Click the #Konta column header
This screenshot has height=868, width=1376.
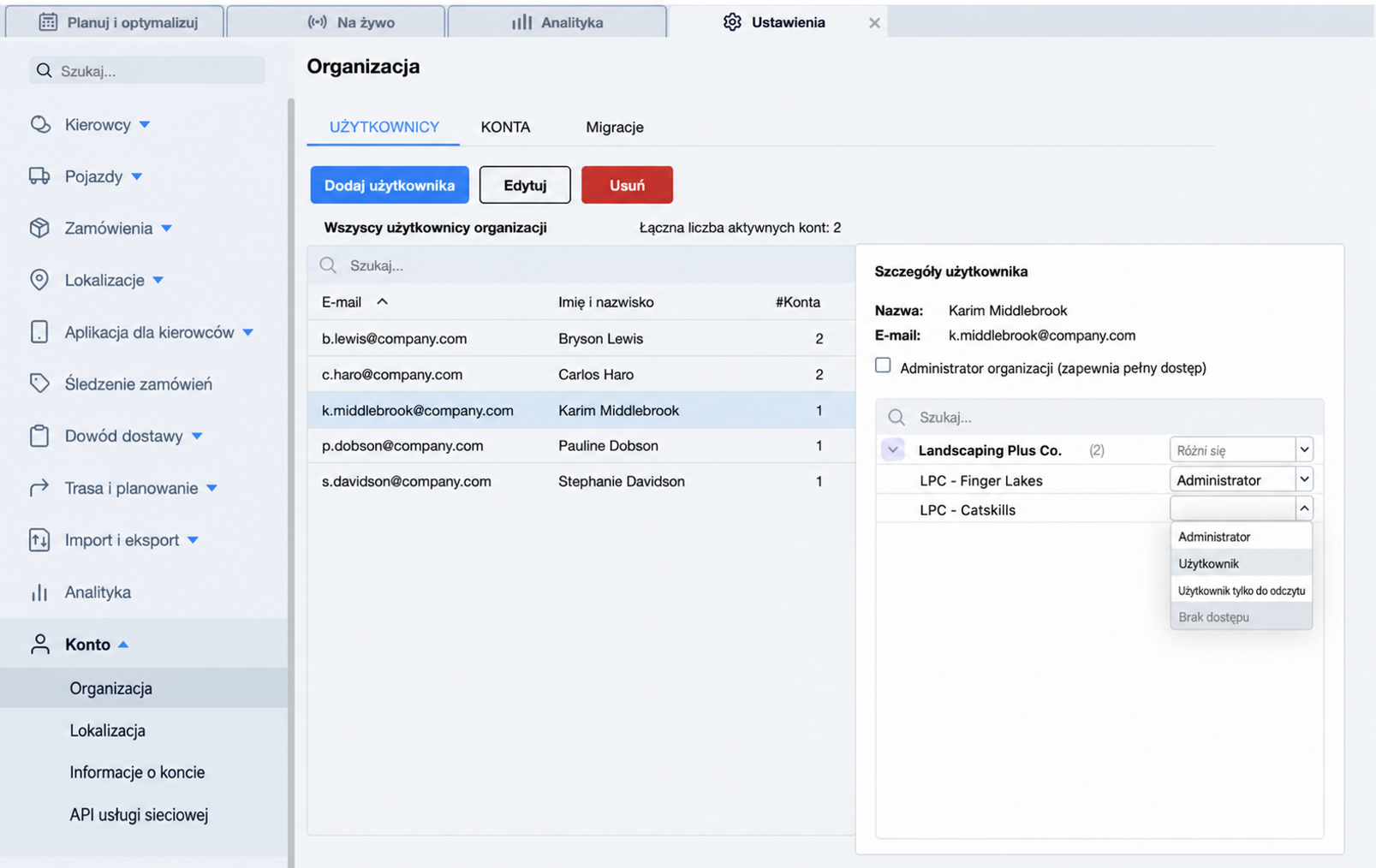[797, 302]
